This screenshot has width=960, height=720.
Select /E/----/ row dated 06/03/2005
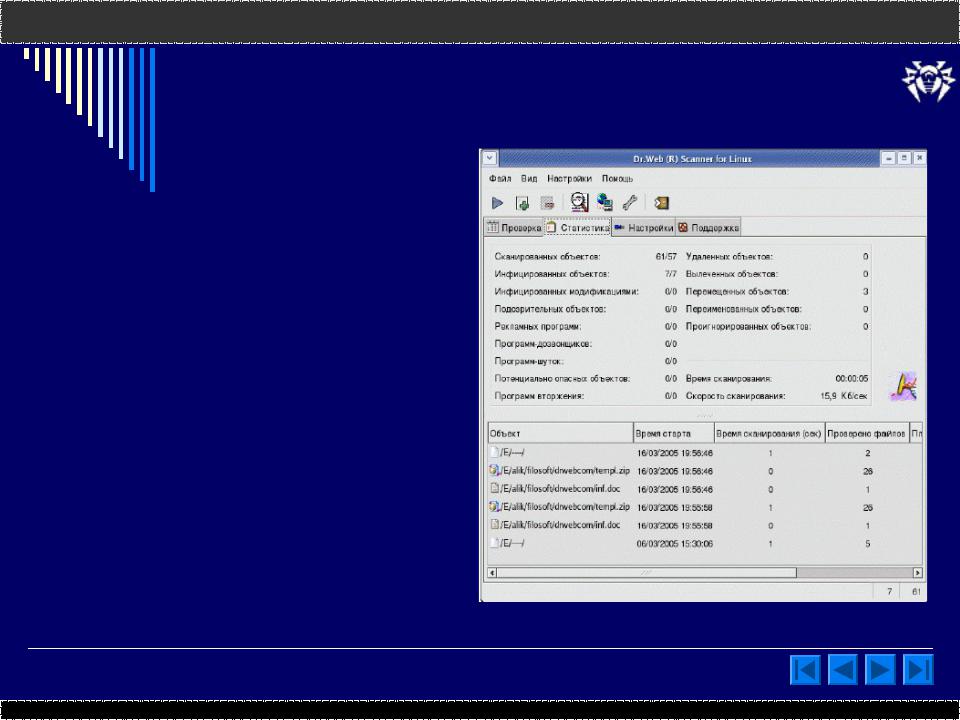705,544
